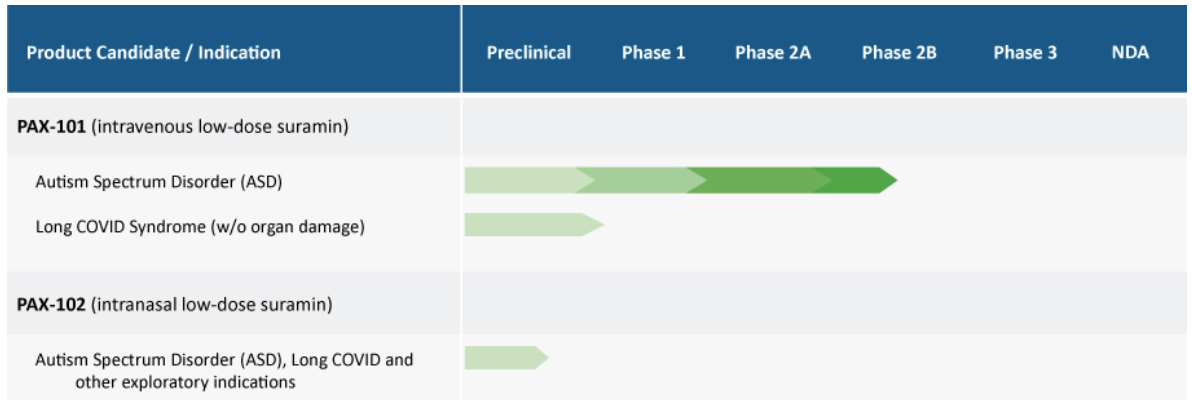Image resolution: width=1192 pixels, height=400 pixels.
Task: Click the bold PAX-101 product name
Action: pyautogui.click(x=52, y=126)
